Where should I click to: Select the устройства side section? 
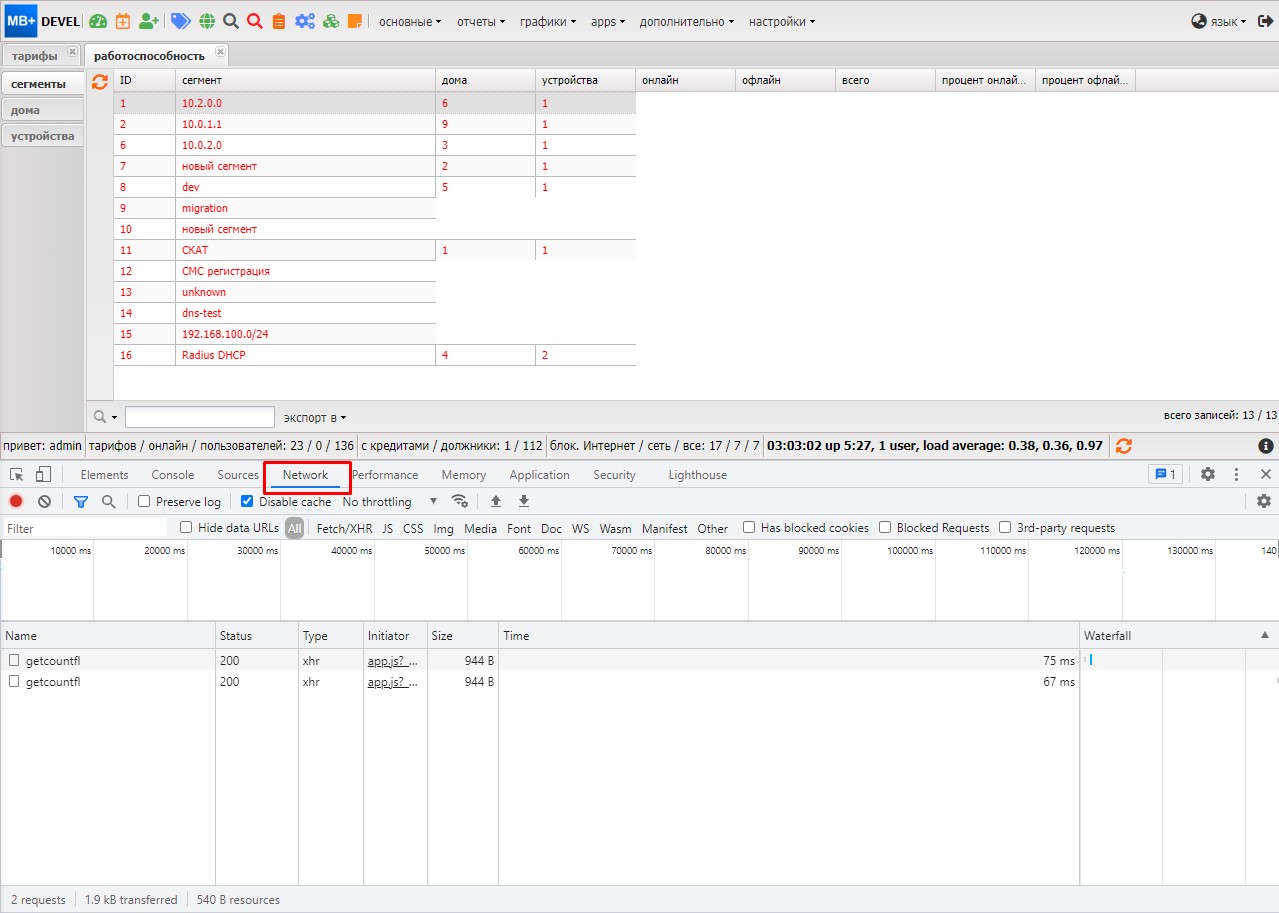pyautogui.click(x=42, y=136)
